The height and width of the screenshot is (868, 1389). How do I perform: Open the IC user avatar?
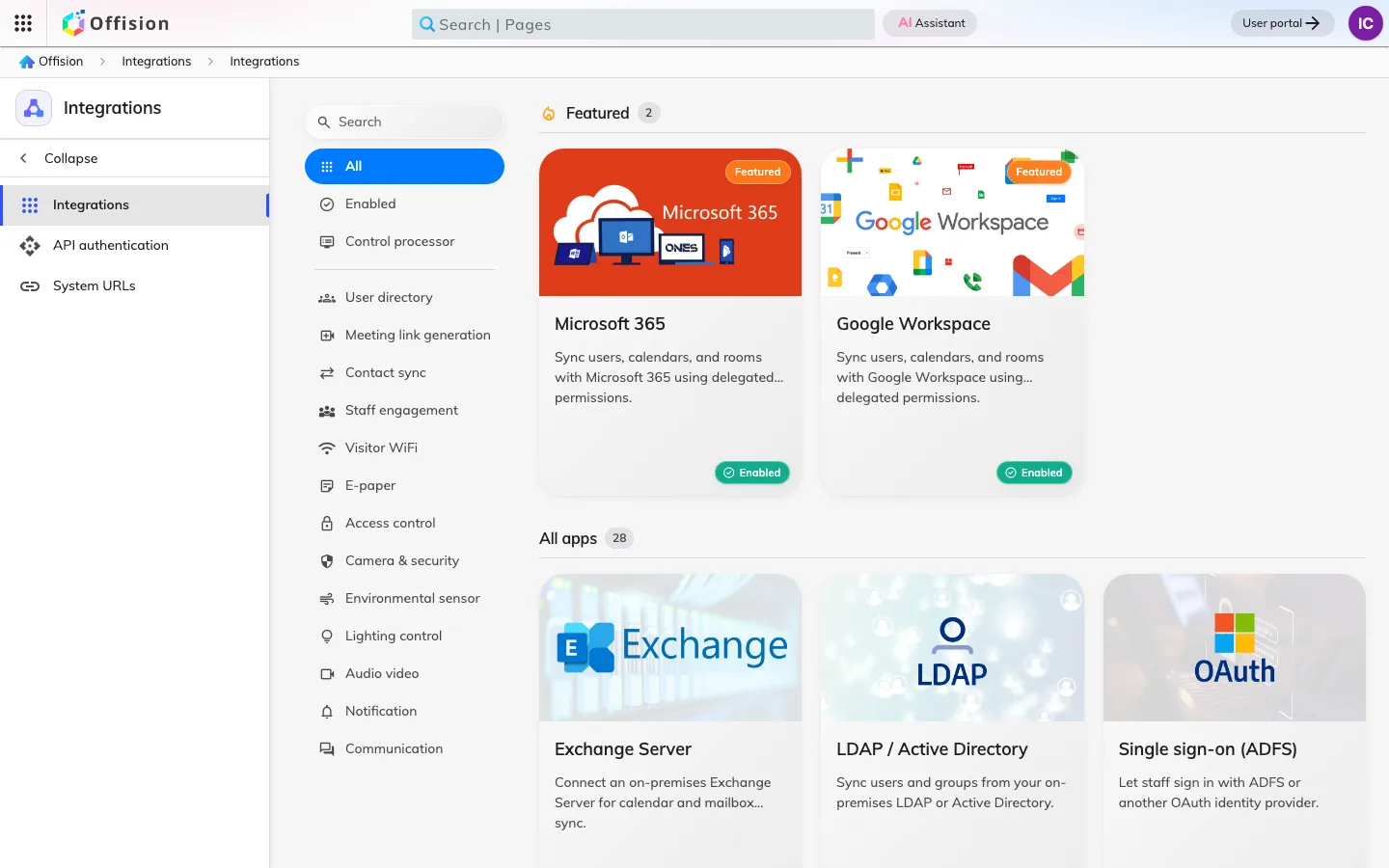tap(1365, 23)
